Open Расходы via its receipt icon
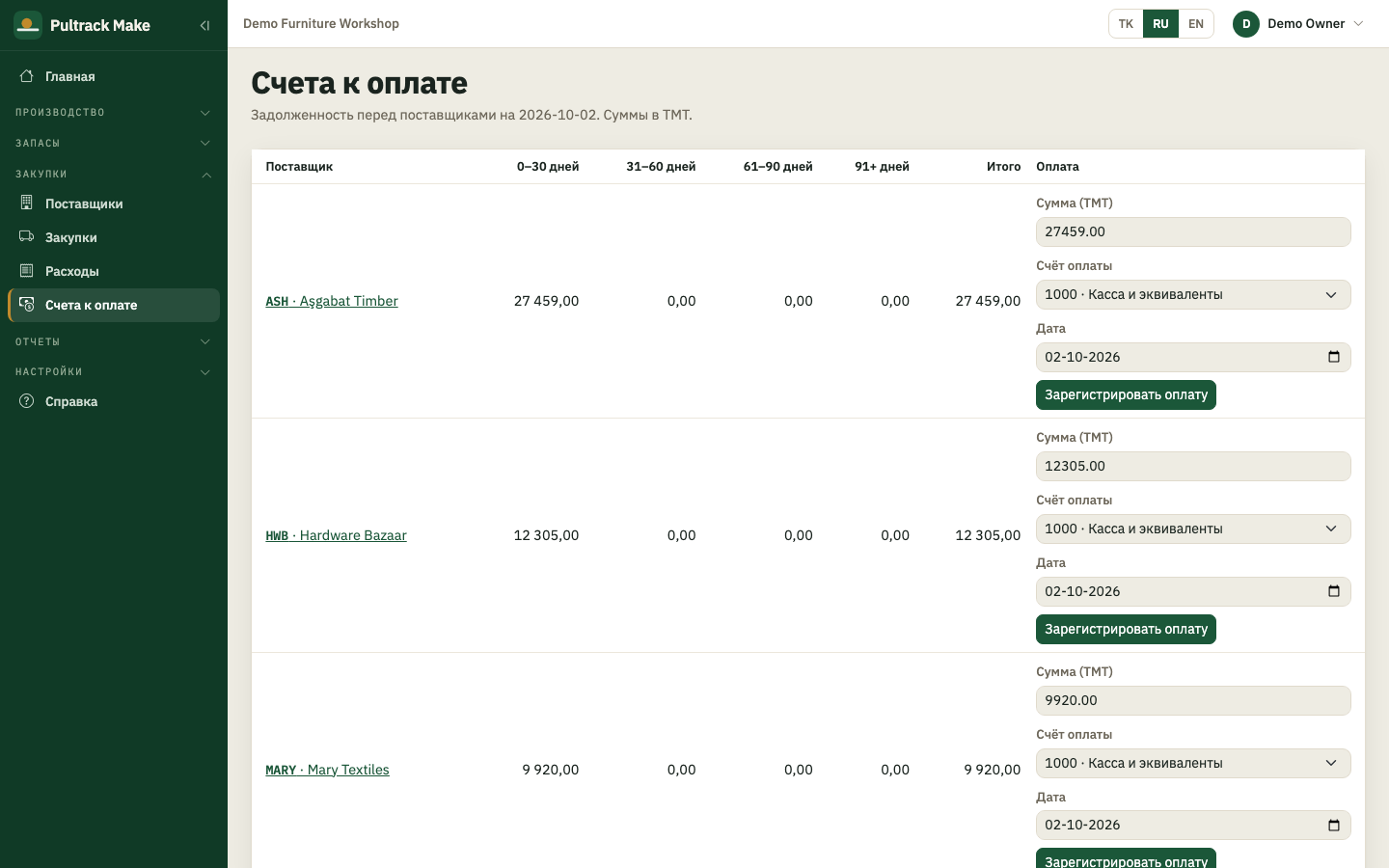The height and width of the screenshot is (868, 1389). click(x=27, y=270)
